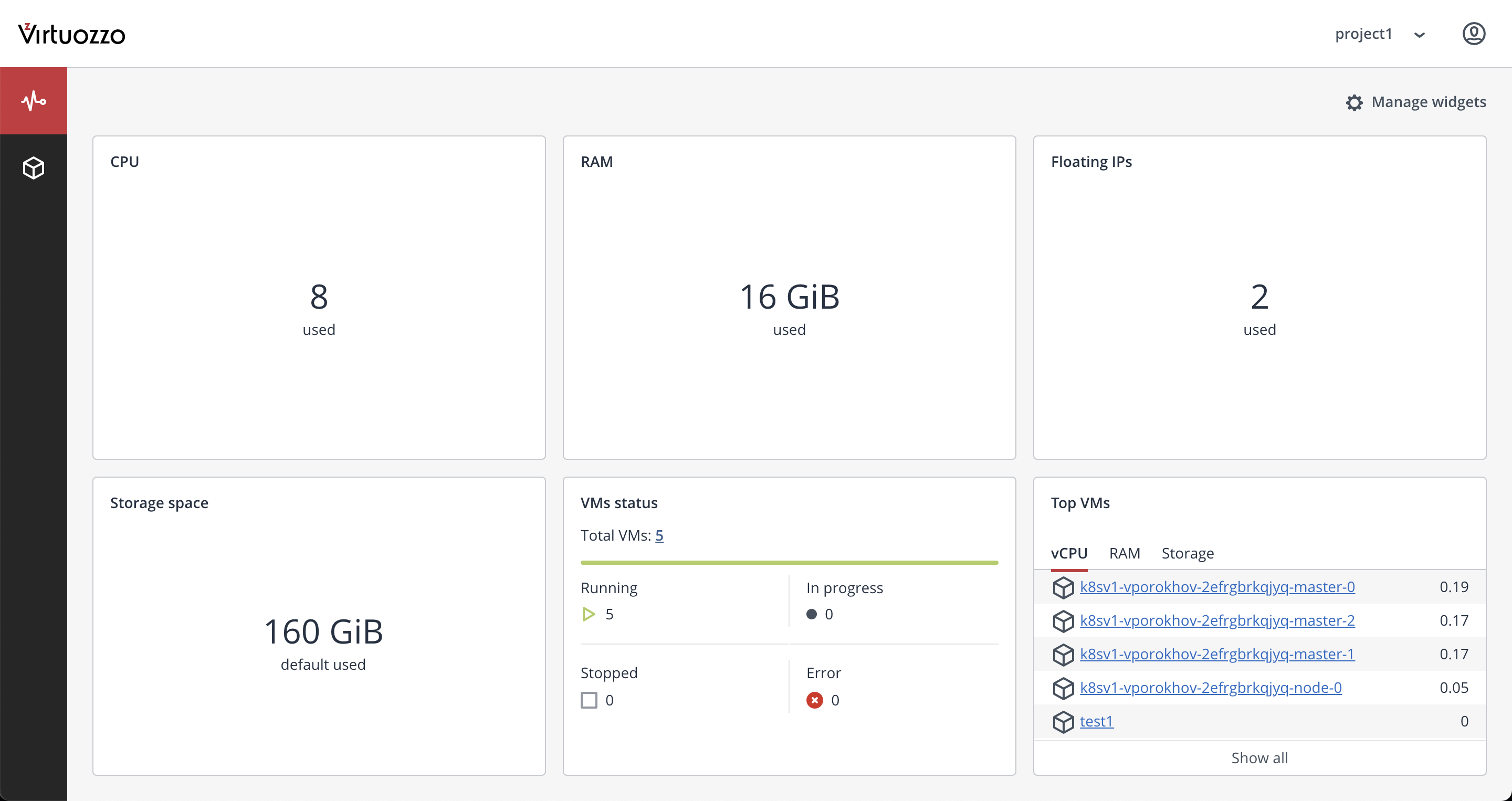Click the Manage widgets gear icon
The width and height of the screenshot is (1512, 801).
point(1353,103)
